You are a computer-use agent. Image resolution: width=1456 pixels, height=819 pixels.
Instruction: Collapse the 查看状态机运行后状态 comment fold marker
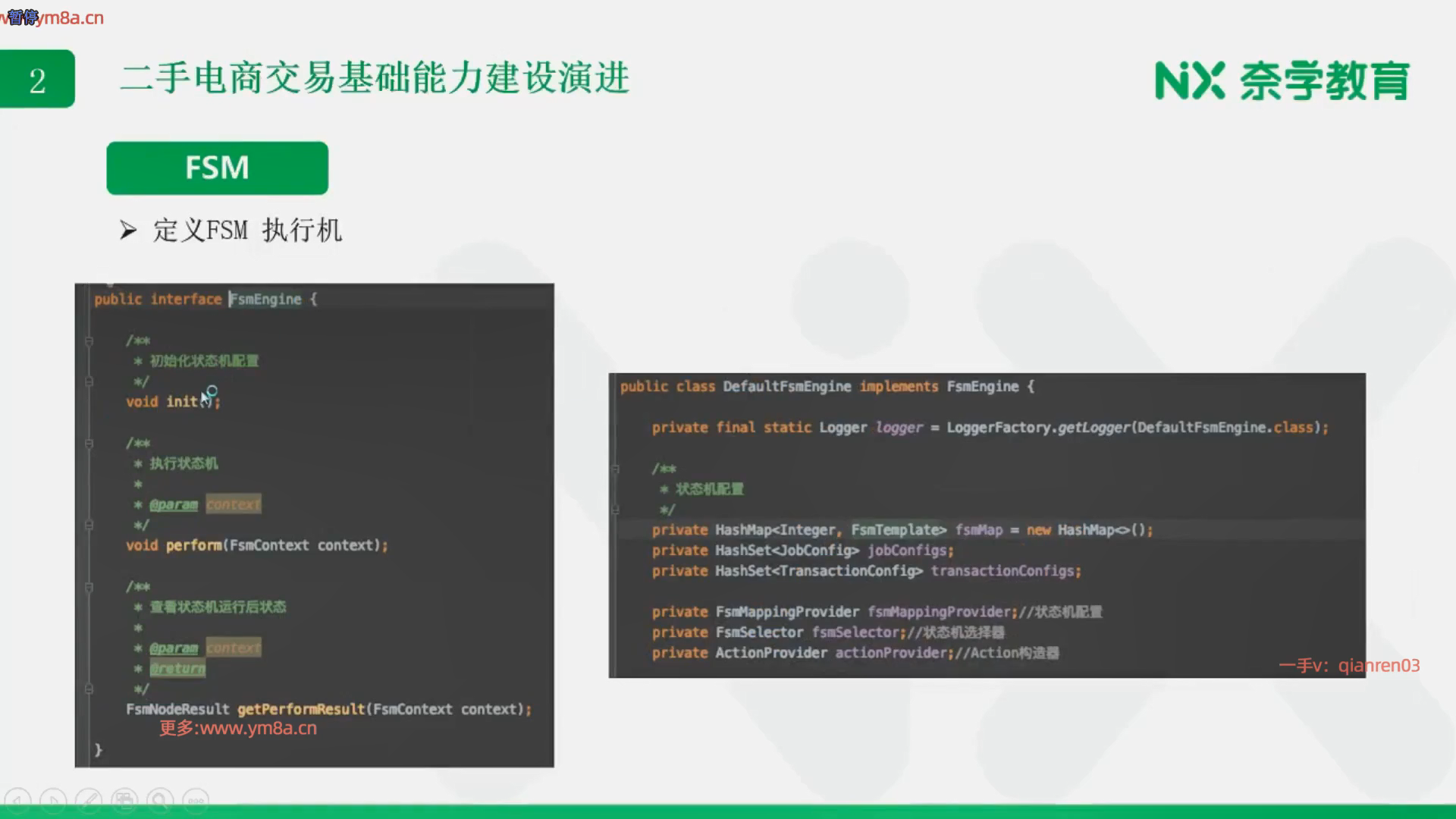[89, 587]
